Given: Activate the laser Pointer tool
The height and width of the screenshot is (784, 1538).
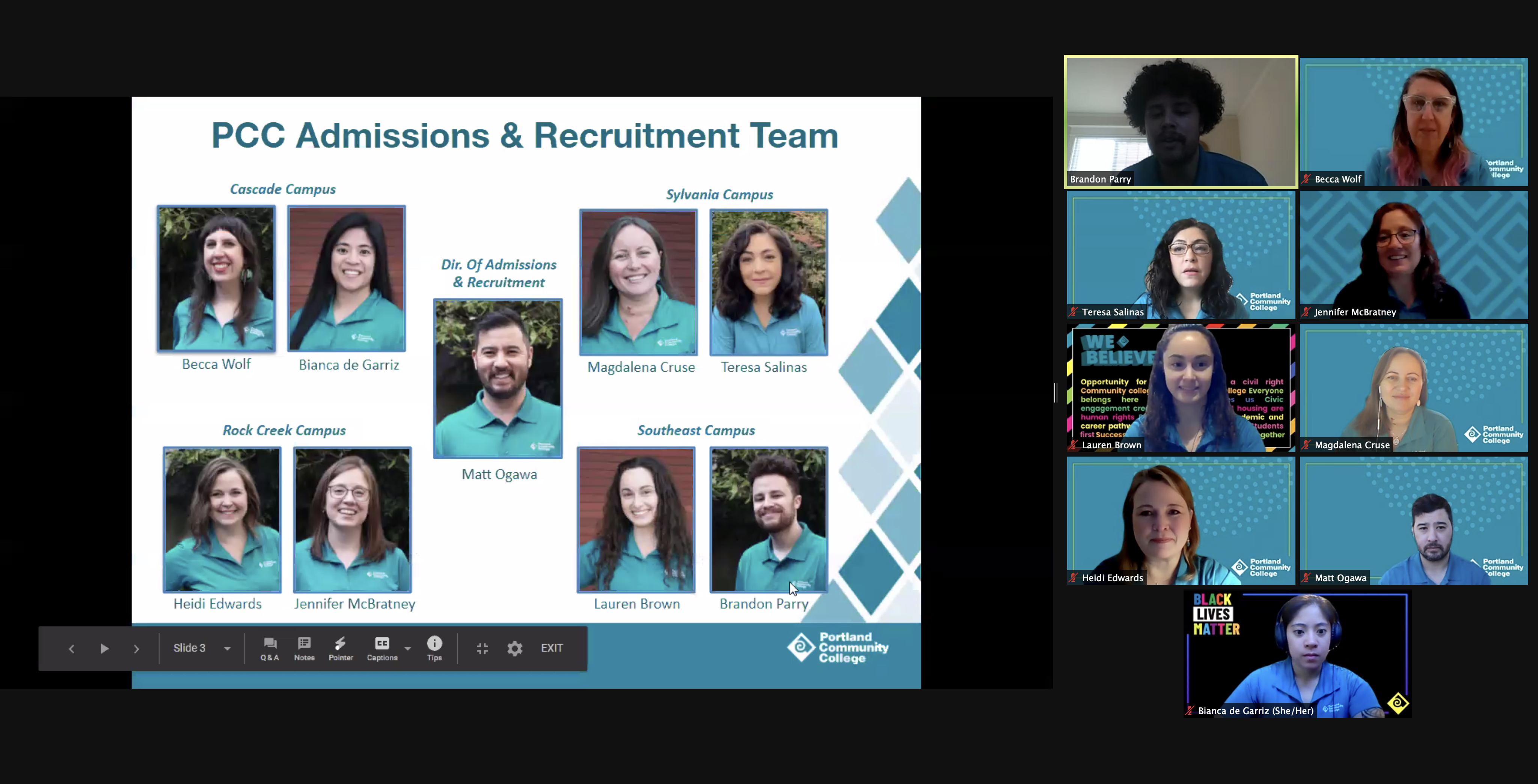Looking at the screenshot, I should pyautogui.click(x=340, y=648).
